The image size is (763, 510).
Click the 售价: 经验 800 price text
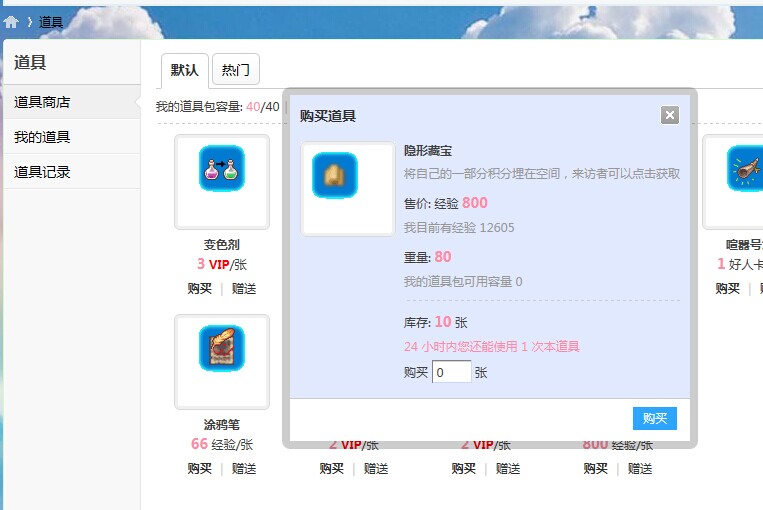click(446, 203)
